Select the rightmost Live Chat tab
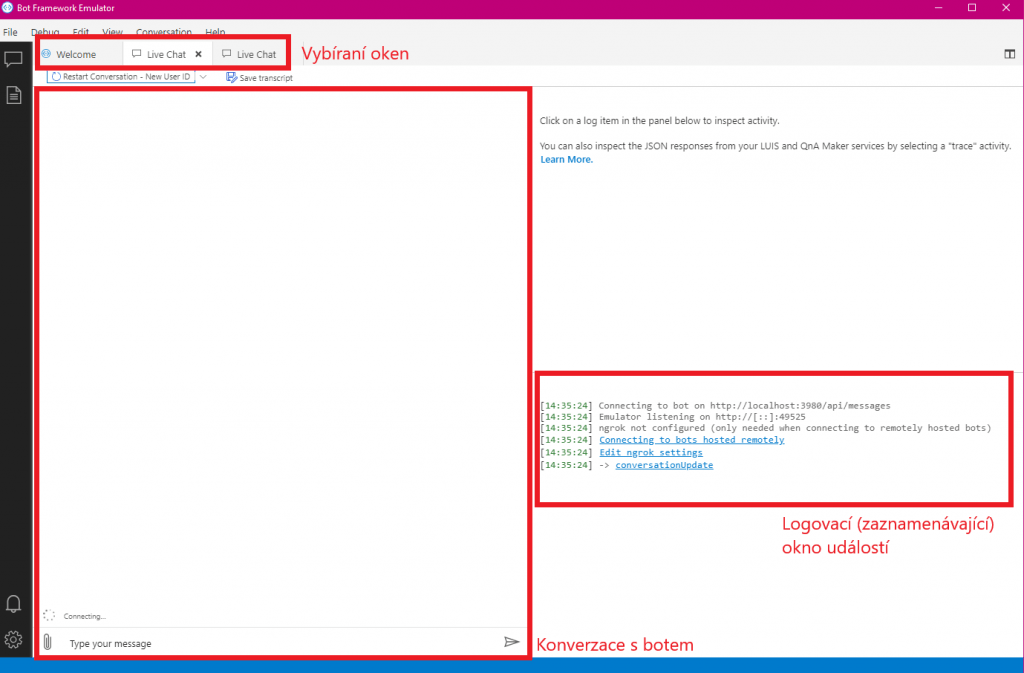Viewport: 1024px width, 673px height. pyautogui.click(x=250, y=54)
